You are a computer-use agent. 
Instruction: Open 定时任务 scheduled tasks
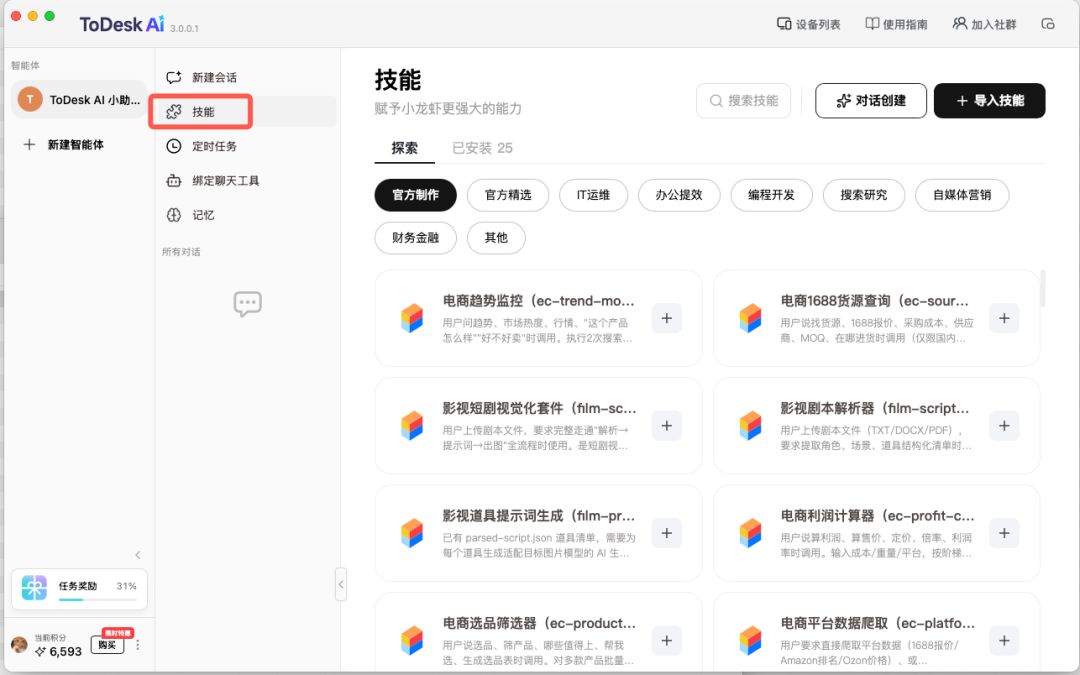245,146
